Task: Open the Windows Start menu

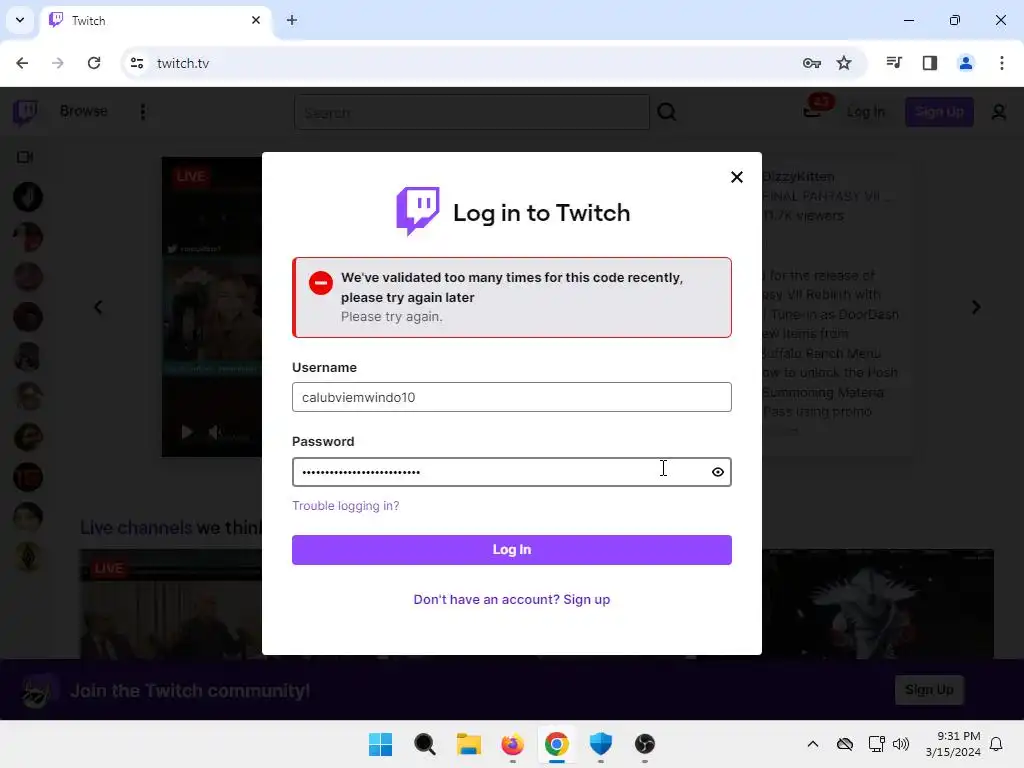Action: [x=380, y=744]
